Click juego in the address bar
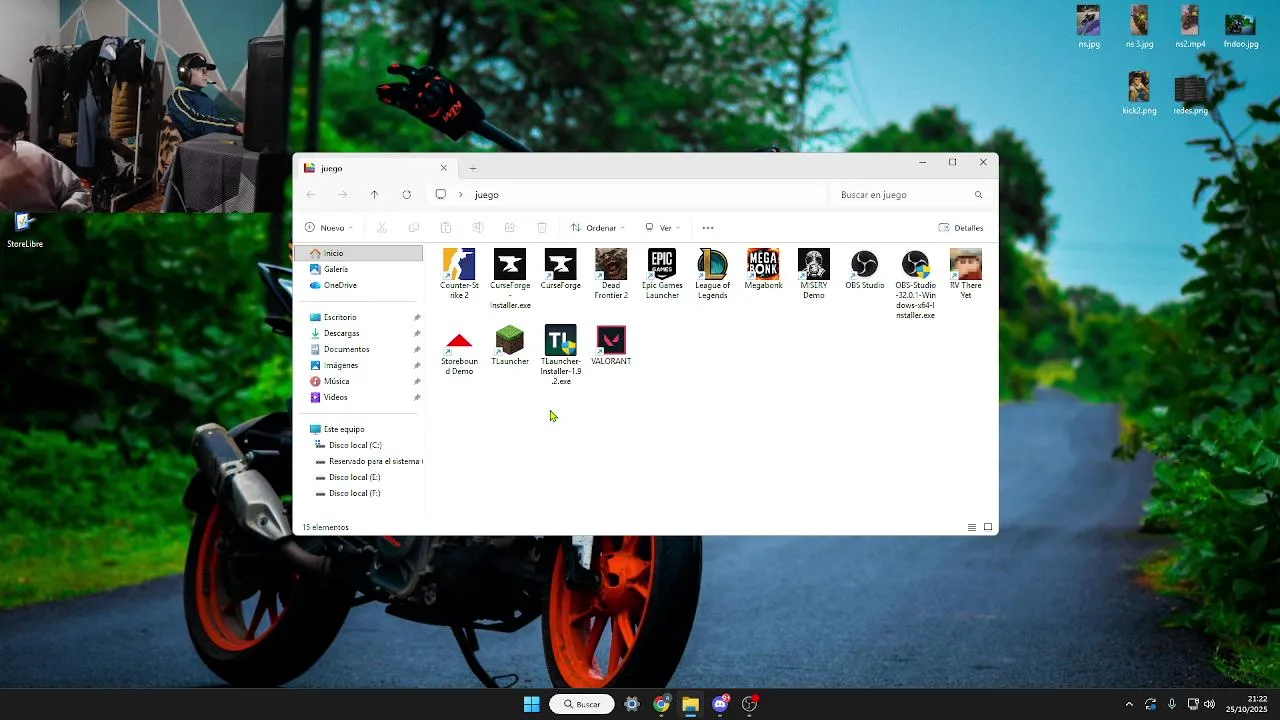The width and height of the screenshot is (1280, 720). click(x=487, y=195)
